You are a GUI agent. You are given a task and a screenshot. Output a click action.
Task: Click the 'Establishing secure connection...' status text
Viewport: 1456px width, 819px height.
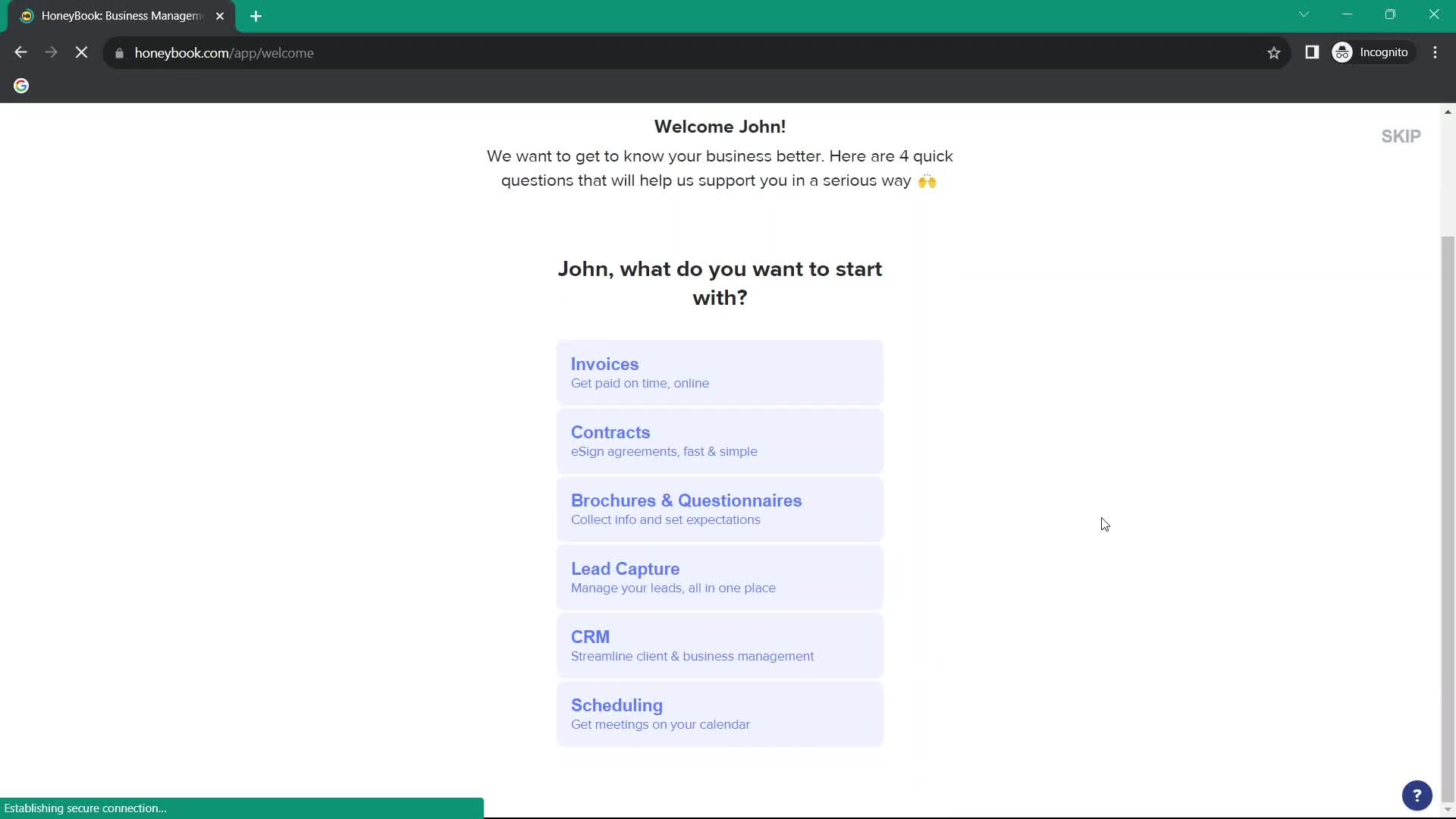(85, 808)
